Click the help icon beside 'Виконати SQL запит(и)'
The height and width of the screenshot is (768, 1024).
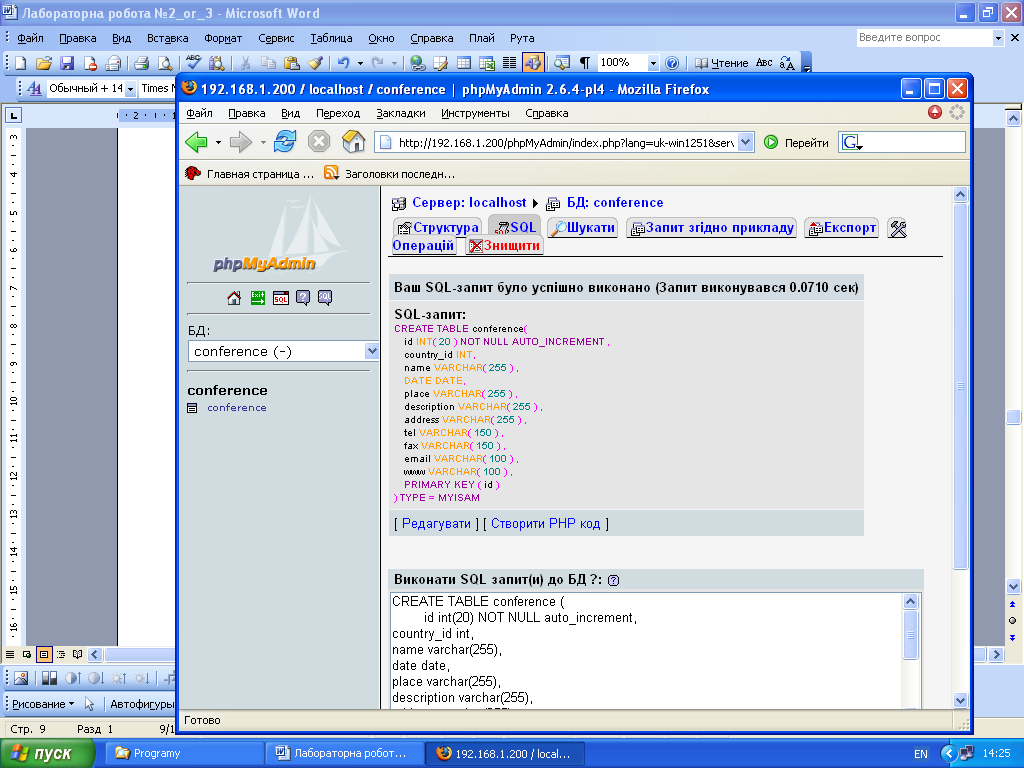(613, 580)
